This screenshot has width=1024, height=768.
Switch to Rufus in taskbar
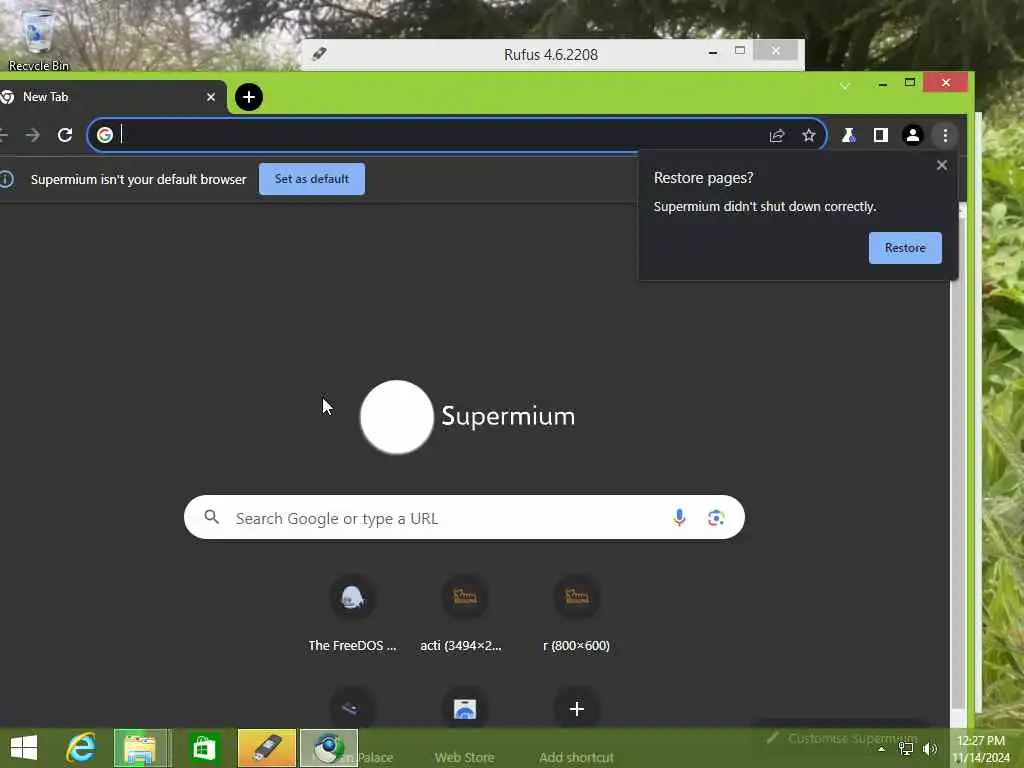(266, 748)
